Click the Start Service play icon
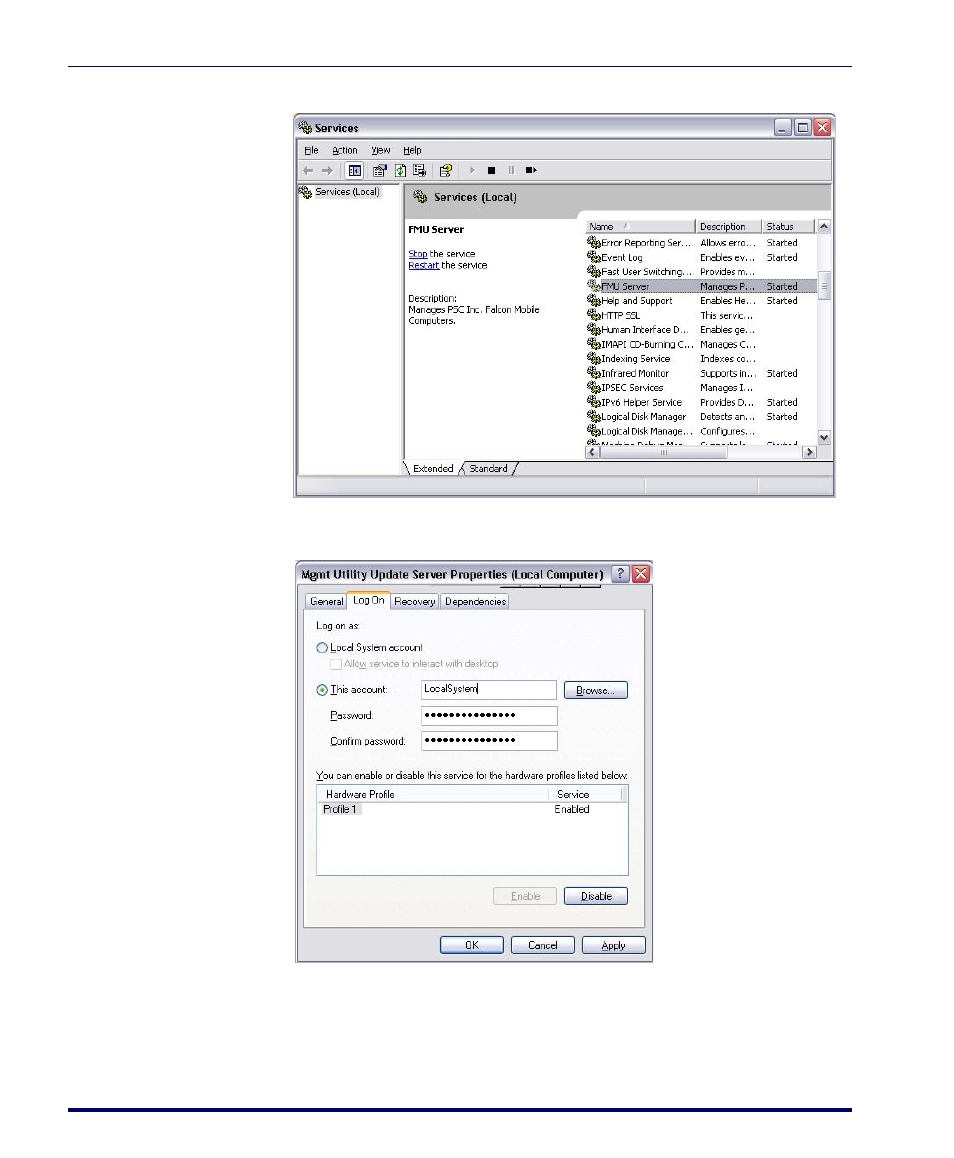This screenshot has width=954, height=1158. (472, 171)
